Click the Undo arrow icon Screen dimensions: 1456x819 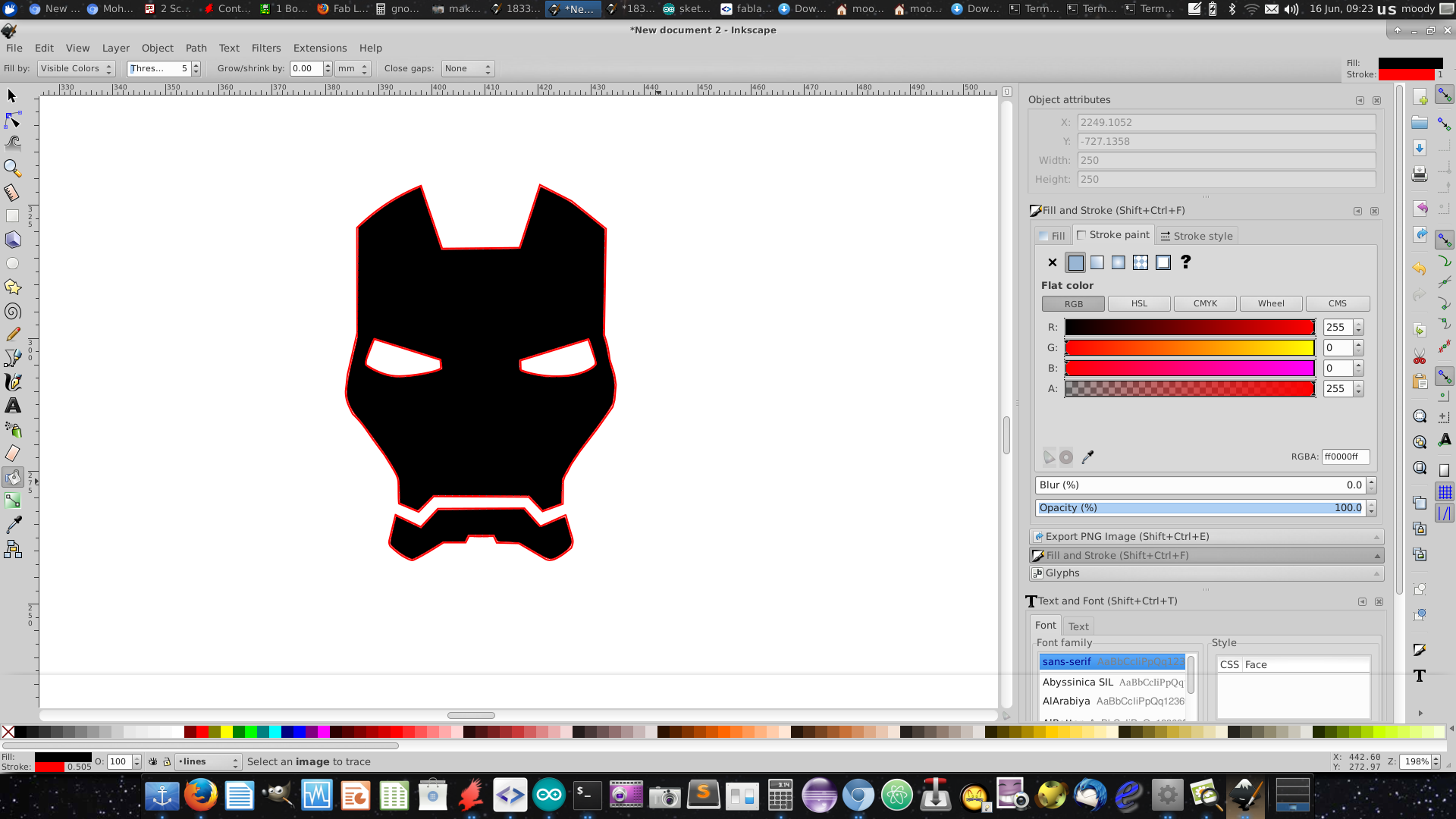coord(1420,268)
